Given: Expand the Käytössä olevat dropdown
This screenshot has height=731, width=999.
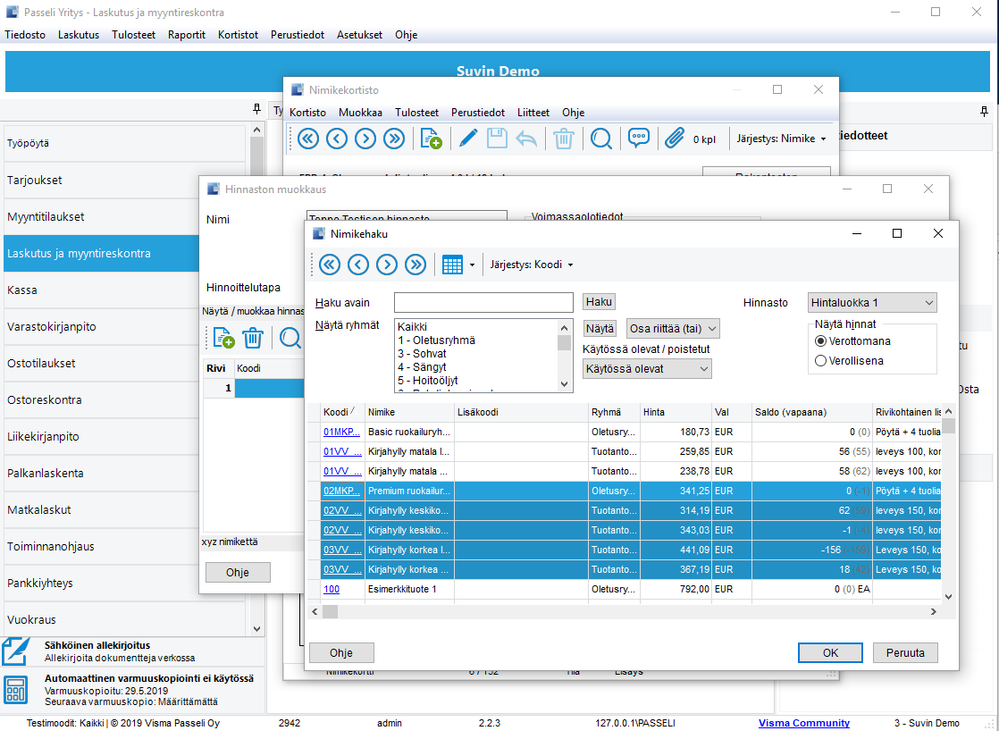Looking at the screenshot, I should click(647, 369).
